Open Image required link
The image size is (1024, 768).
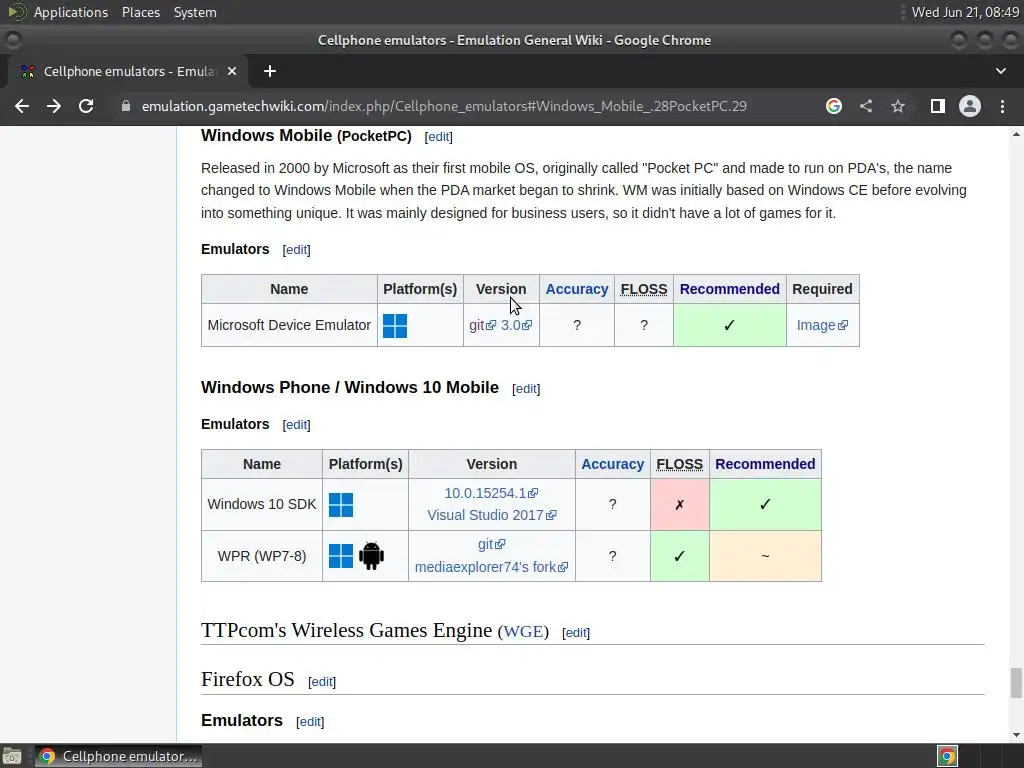tap(822, 325)
